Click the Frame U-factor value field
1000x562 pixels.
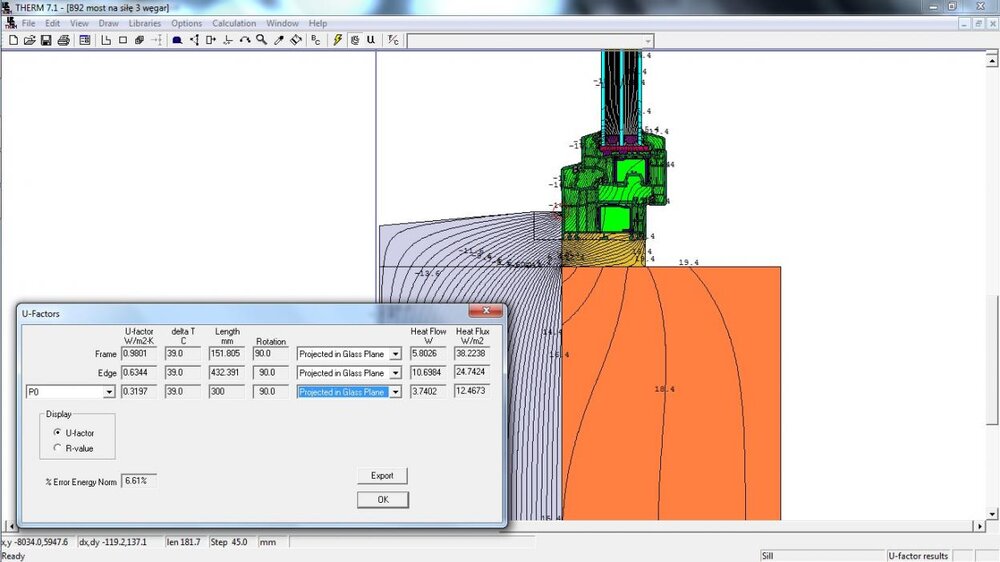[138, 354]
